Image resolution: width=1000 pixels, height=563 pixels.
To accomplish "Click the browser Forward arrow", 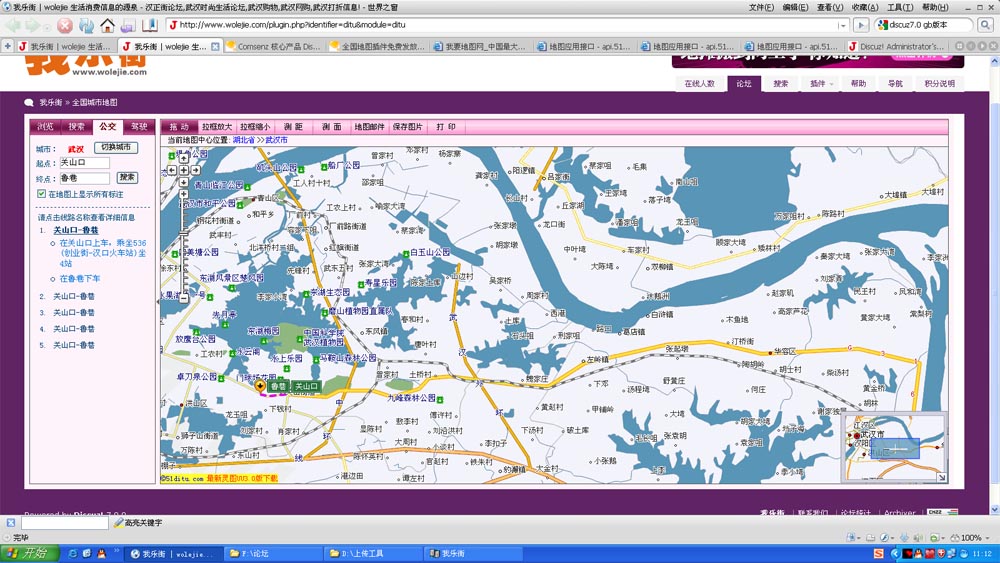I will coord(32,26).
